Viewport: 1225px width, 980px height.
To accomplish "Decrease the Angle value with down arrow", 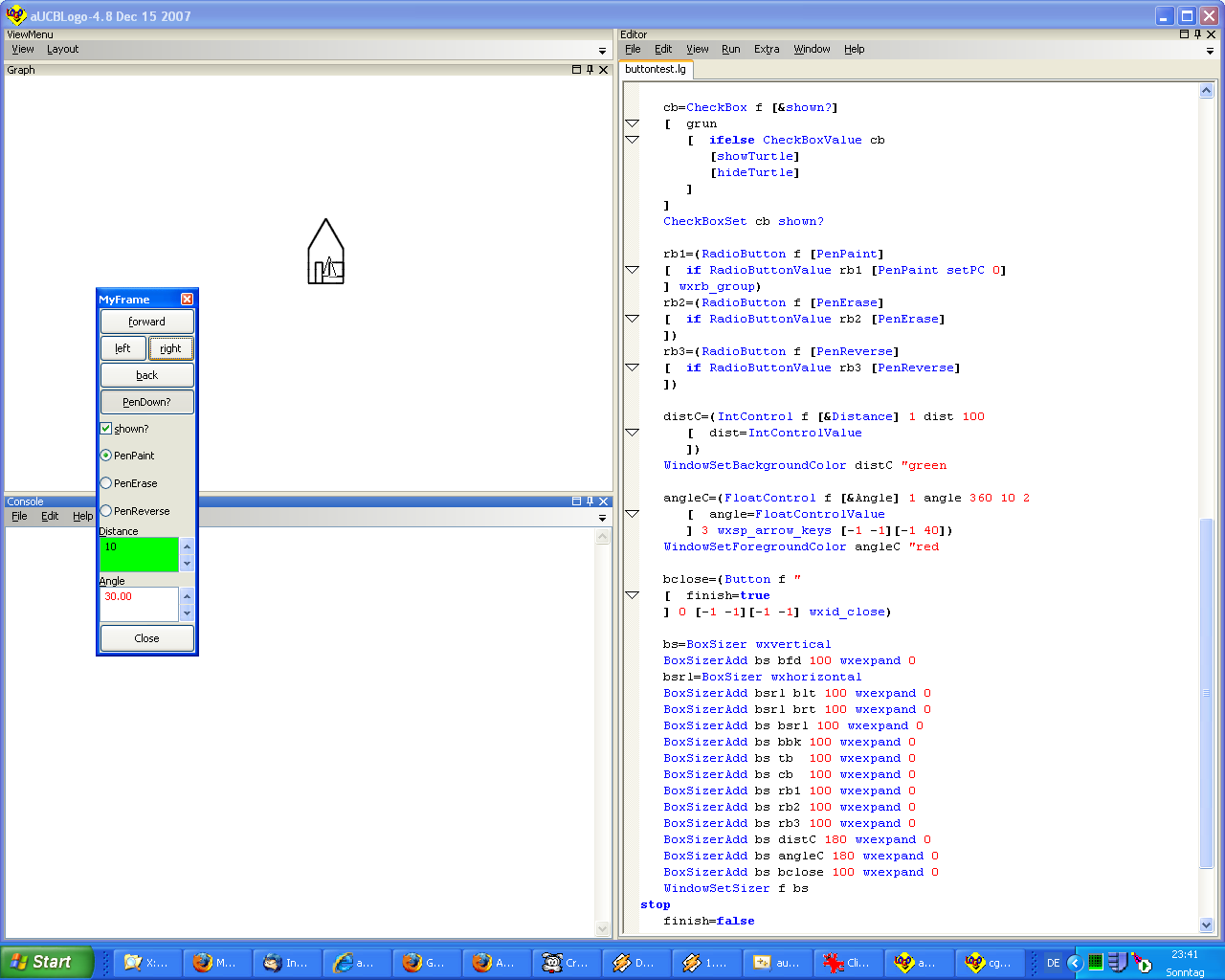I will tap(187, 613).
